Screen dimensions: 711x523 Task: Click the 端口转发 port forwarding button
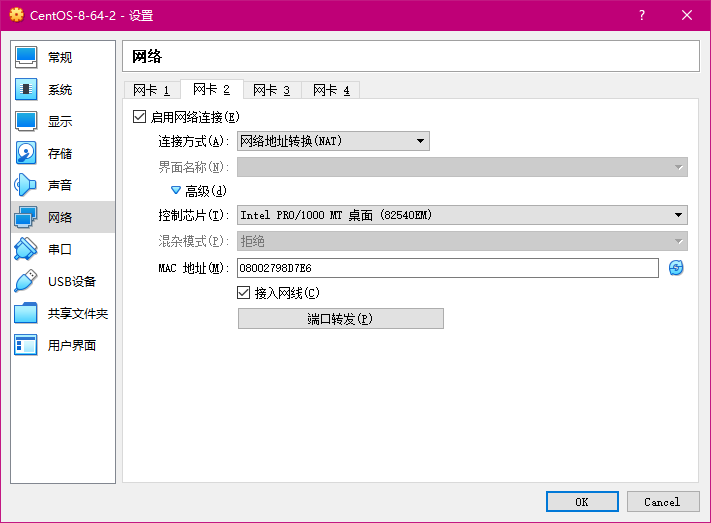[x=341, y=319]
